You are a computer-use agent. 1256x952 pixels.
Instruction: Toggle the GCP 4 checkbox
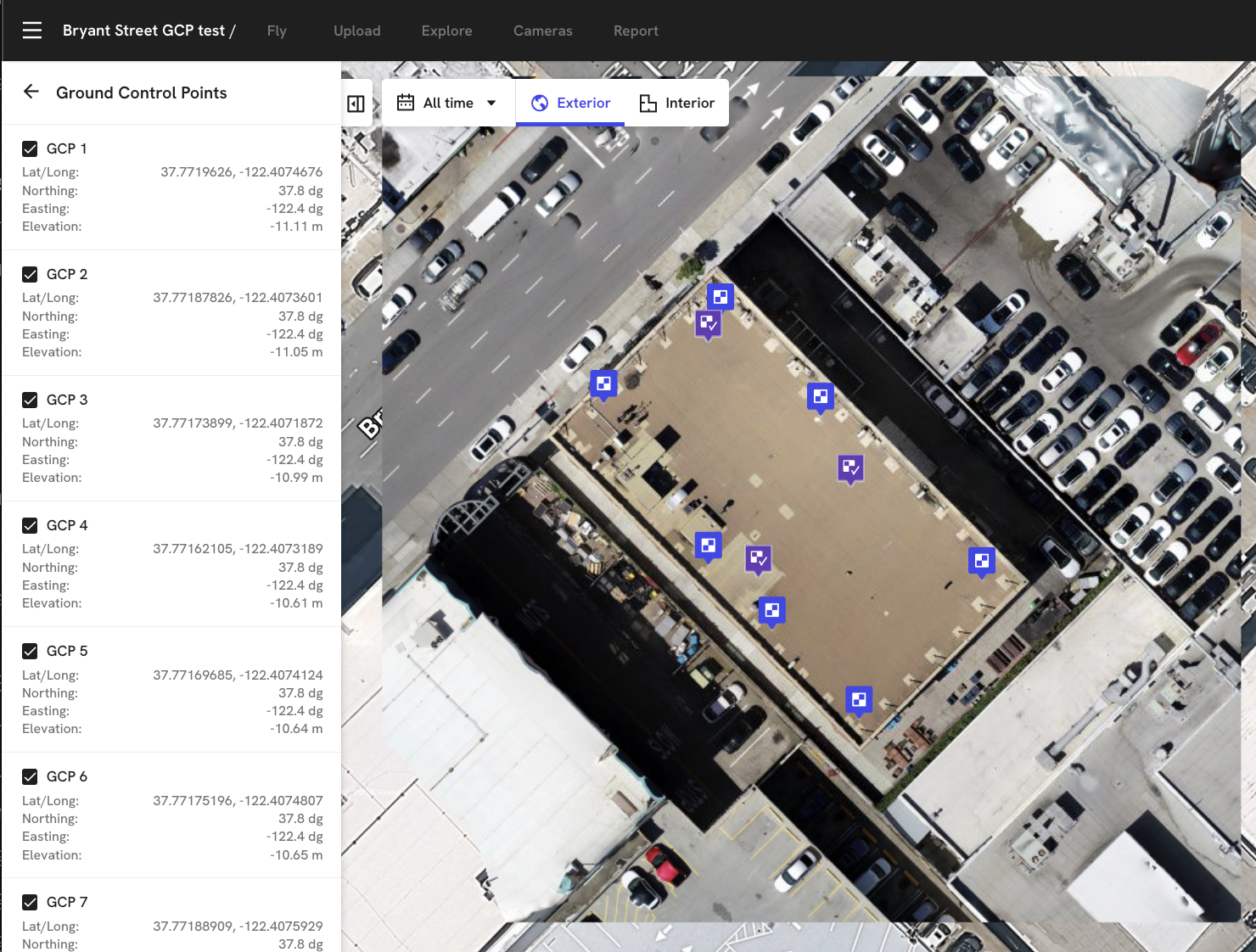tap(30, 525)
